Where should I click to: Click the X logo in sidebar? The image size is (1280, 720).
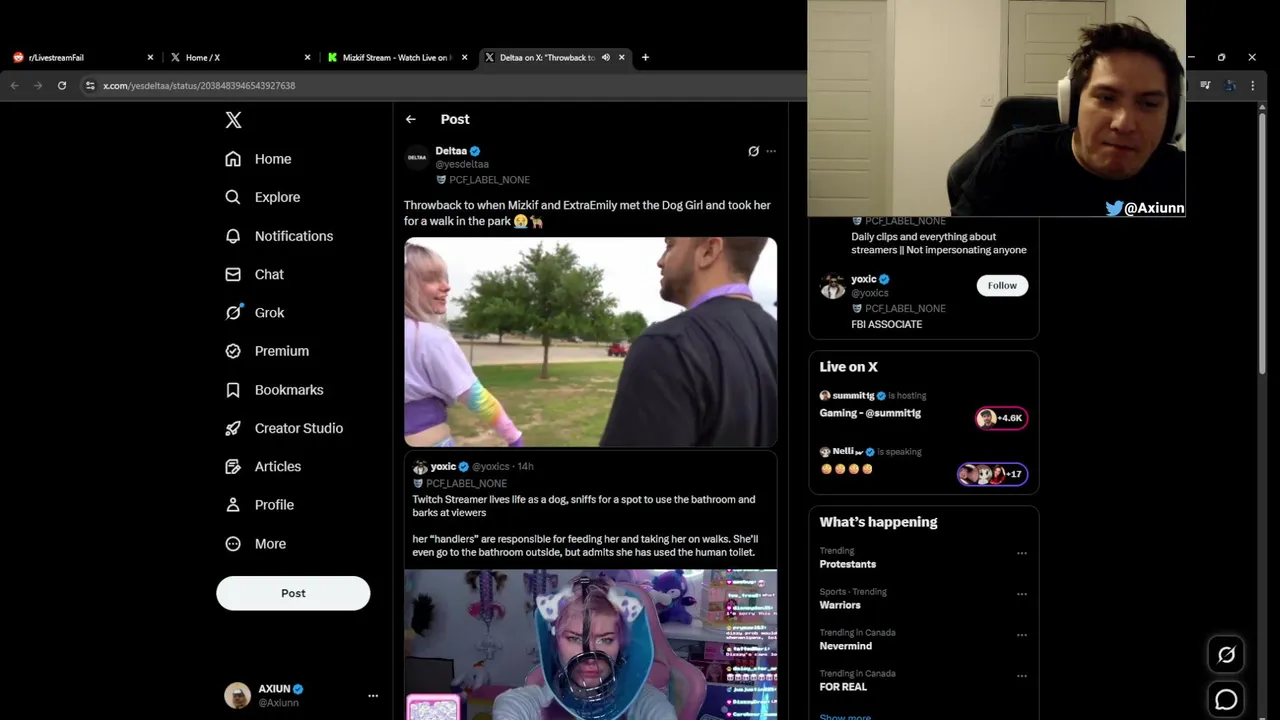(233, 120)
